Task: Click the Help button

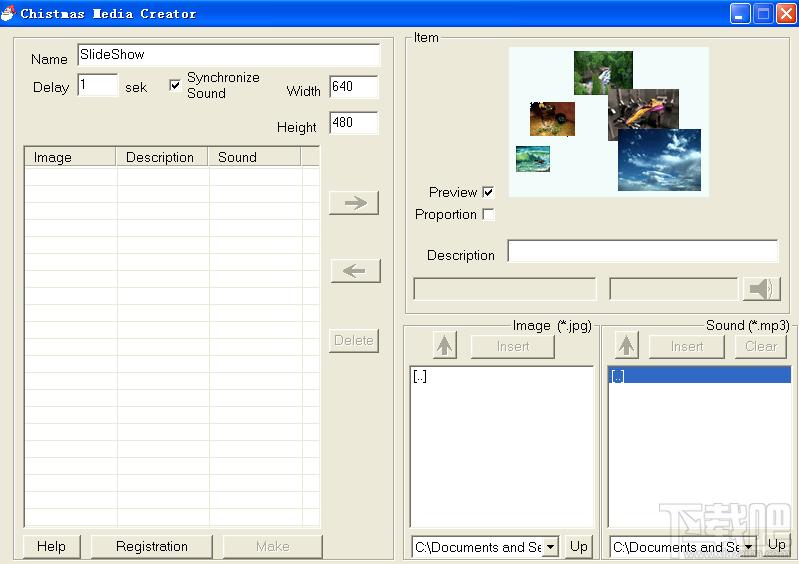Action: coord(51,547)
